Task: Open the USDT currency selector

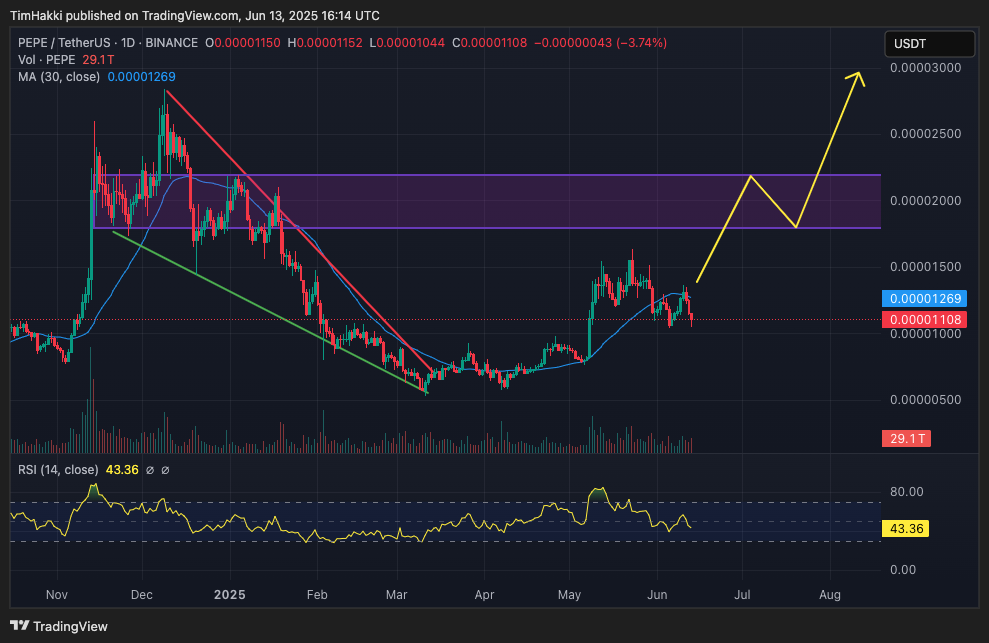Action: (x=929, y=44)
